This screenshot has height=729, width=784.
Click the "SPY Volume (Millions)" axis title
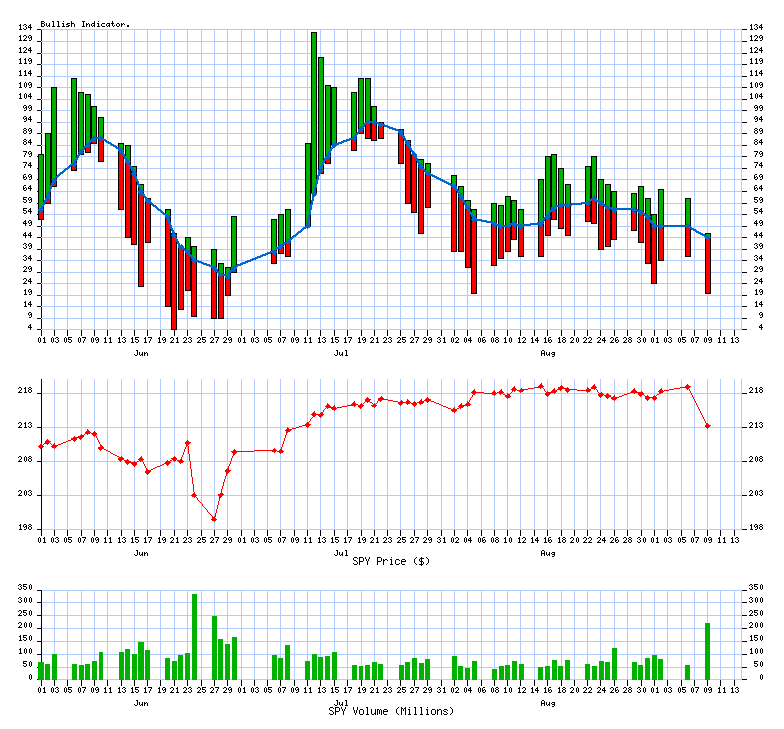click(x=391, y=711)
